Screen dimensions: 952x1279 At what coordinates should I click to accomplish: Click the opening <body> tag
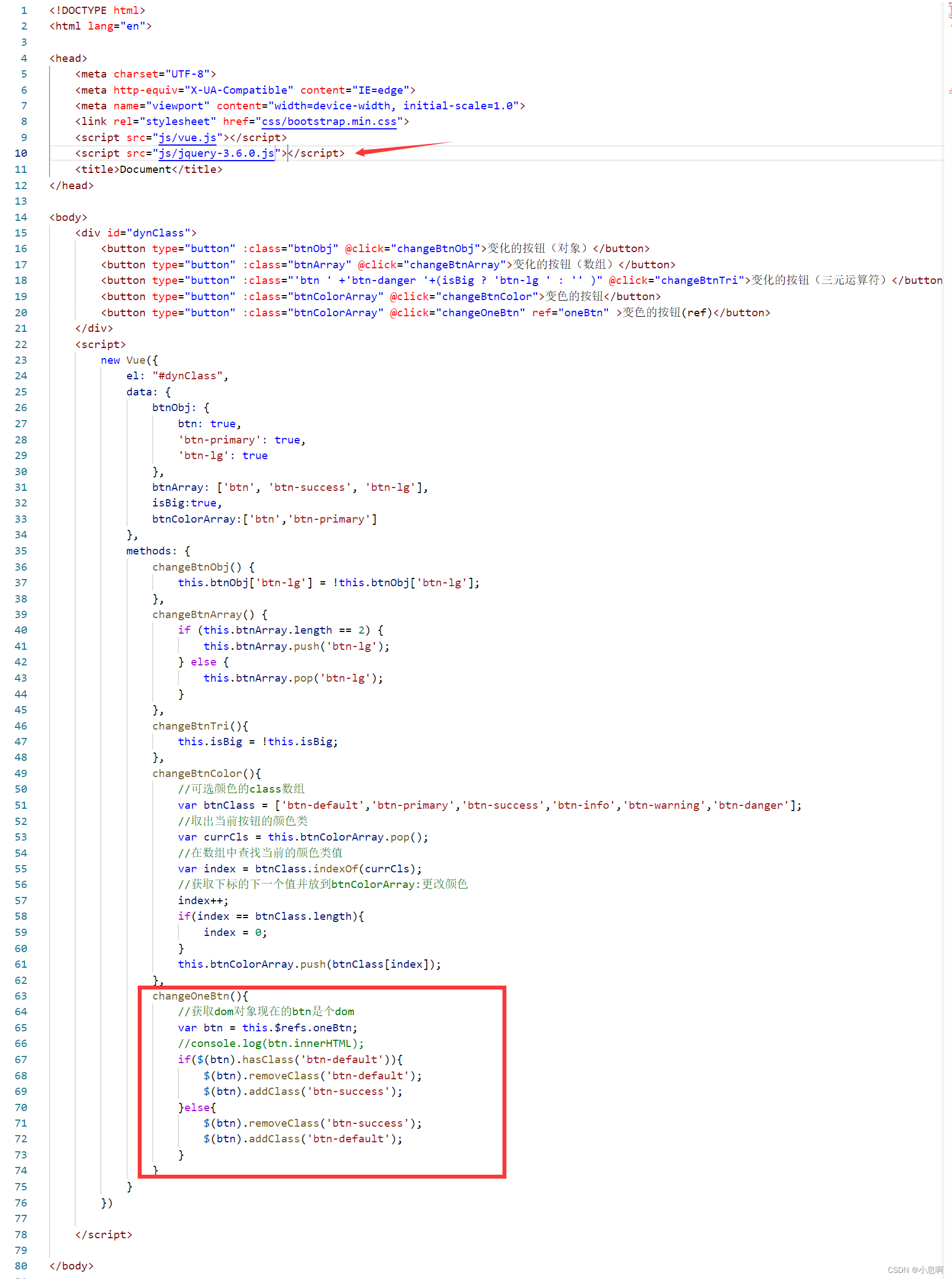(69, 218)
